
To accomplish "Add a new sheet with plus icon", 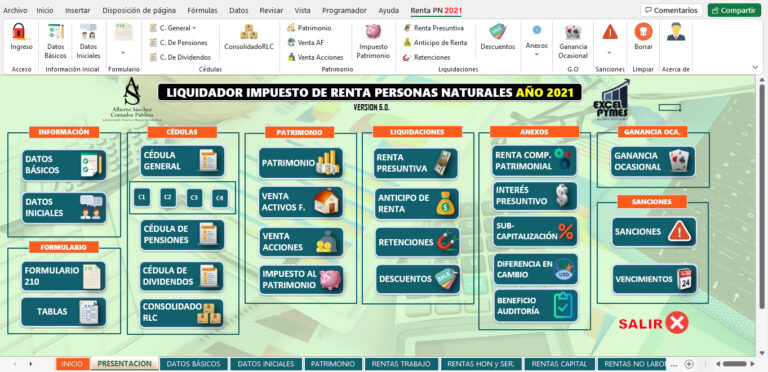I will click(689, 364).
